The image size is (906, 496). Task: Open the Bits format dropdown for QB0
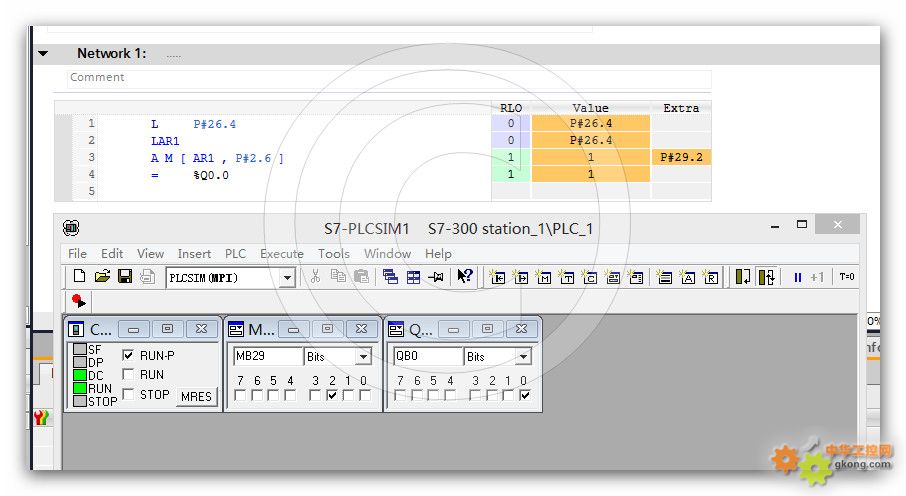pos(523,356)
